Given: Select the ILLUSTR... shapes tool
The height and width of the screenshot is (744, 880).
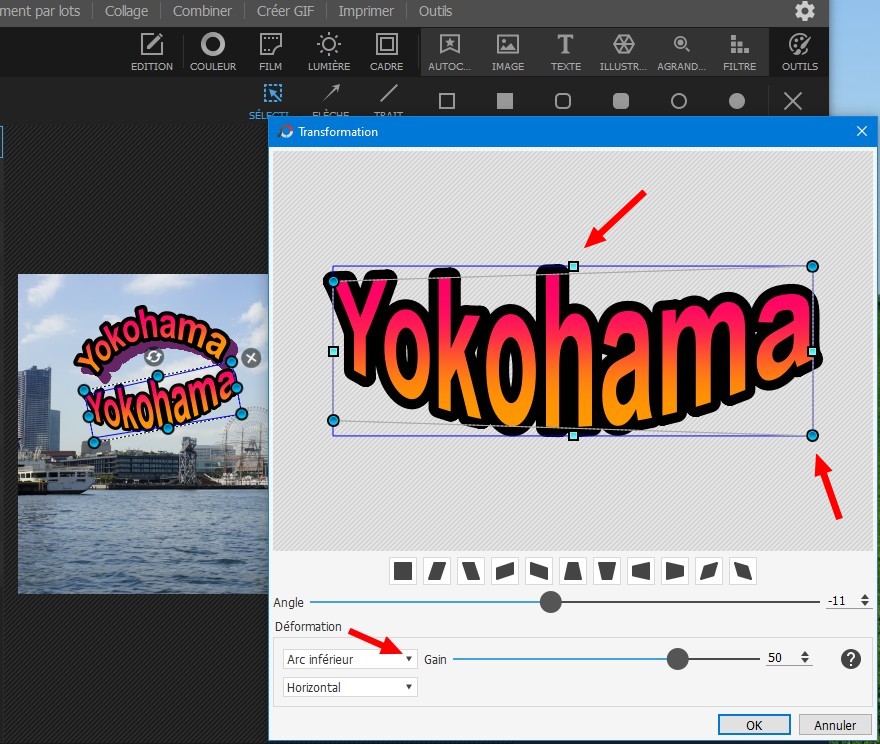Looking at the screenshot, I should pyautogui.click(x=624, y=52).
